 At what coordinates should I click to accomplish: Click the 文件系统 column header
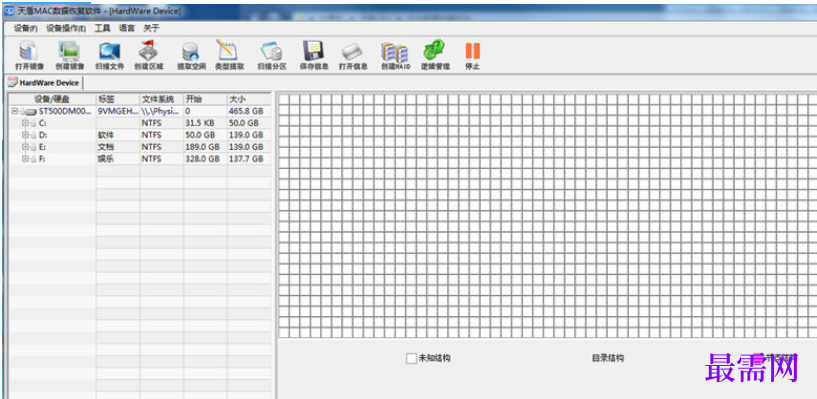162,99
